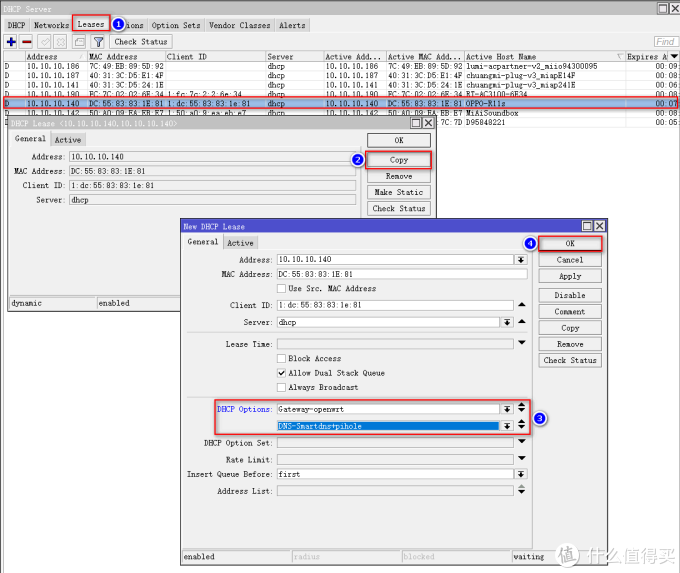Screen dimensions: 680x573
Task: Open Insert Queue Before dropdown
Action: 521,475
